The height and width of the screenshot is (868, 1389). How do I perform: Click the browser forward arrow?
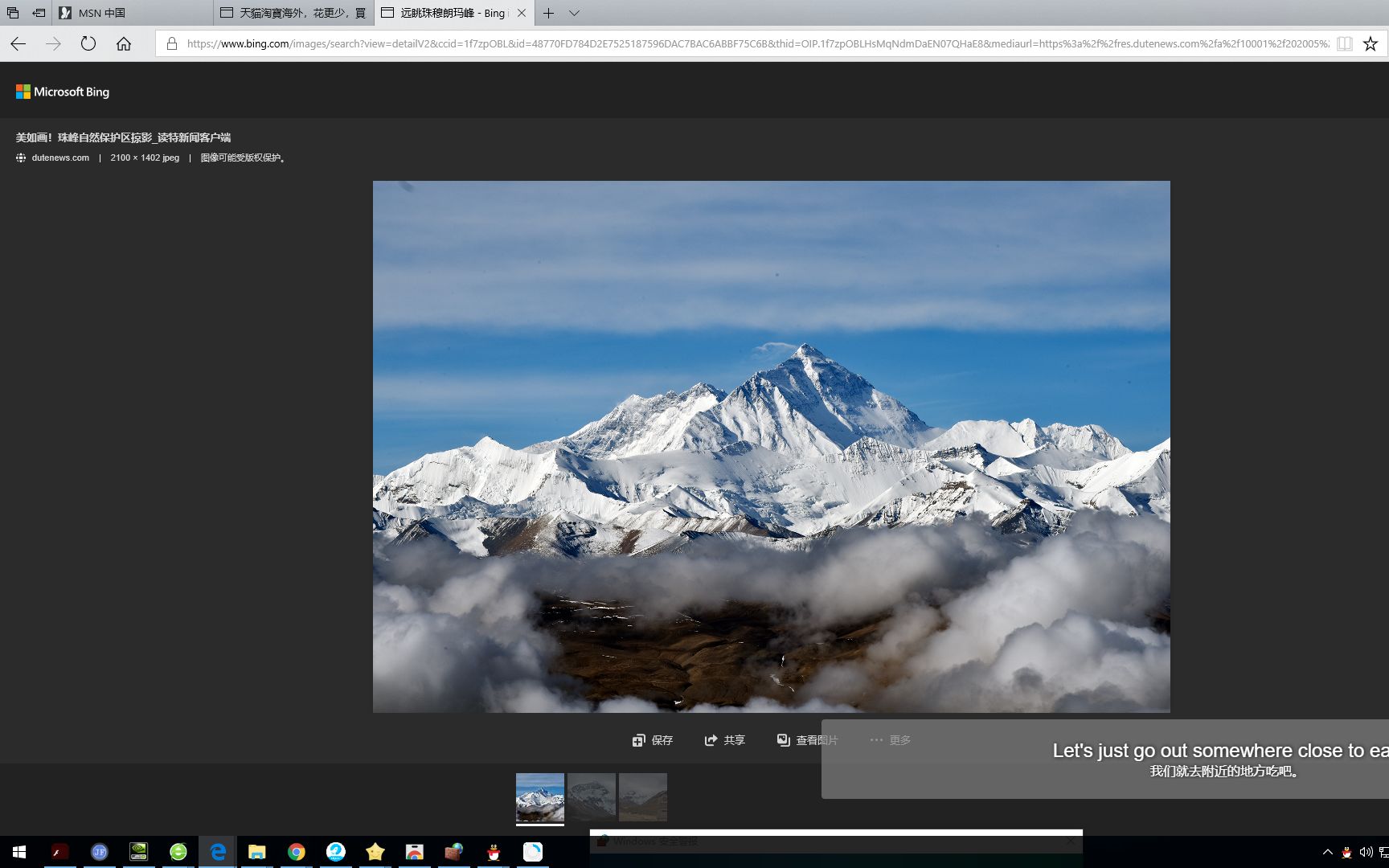pyautogui.click(x=53, y=43)
